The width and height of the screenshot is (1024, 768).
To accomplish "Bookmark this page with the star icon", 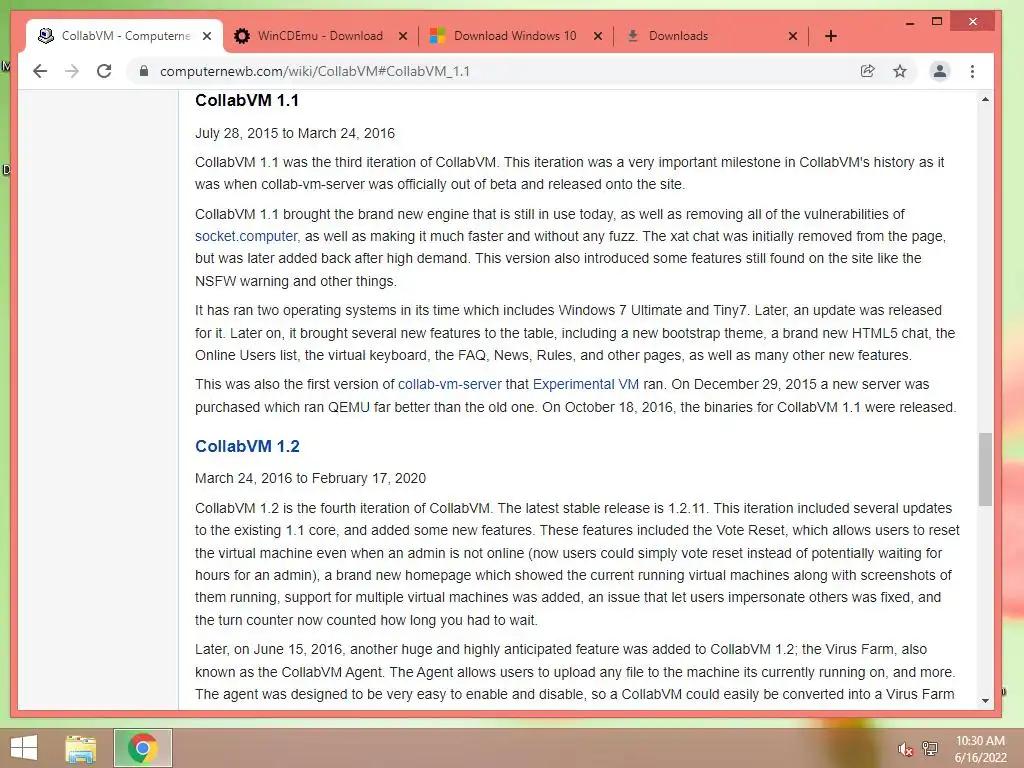I will (x=900, y=71).
